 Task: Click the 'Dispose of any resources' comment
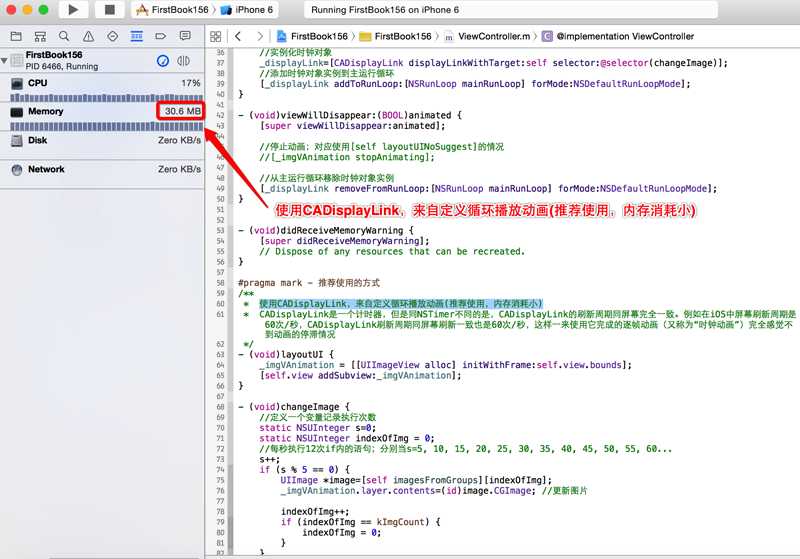(x=392, y=251)
